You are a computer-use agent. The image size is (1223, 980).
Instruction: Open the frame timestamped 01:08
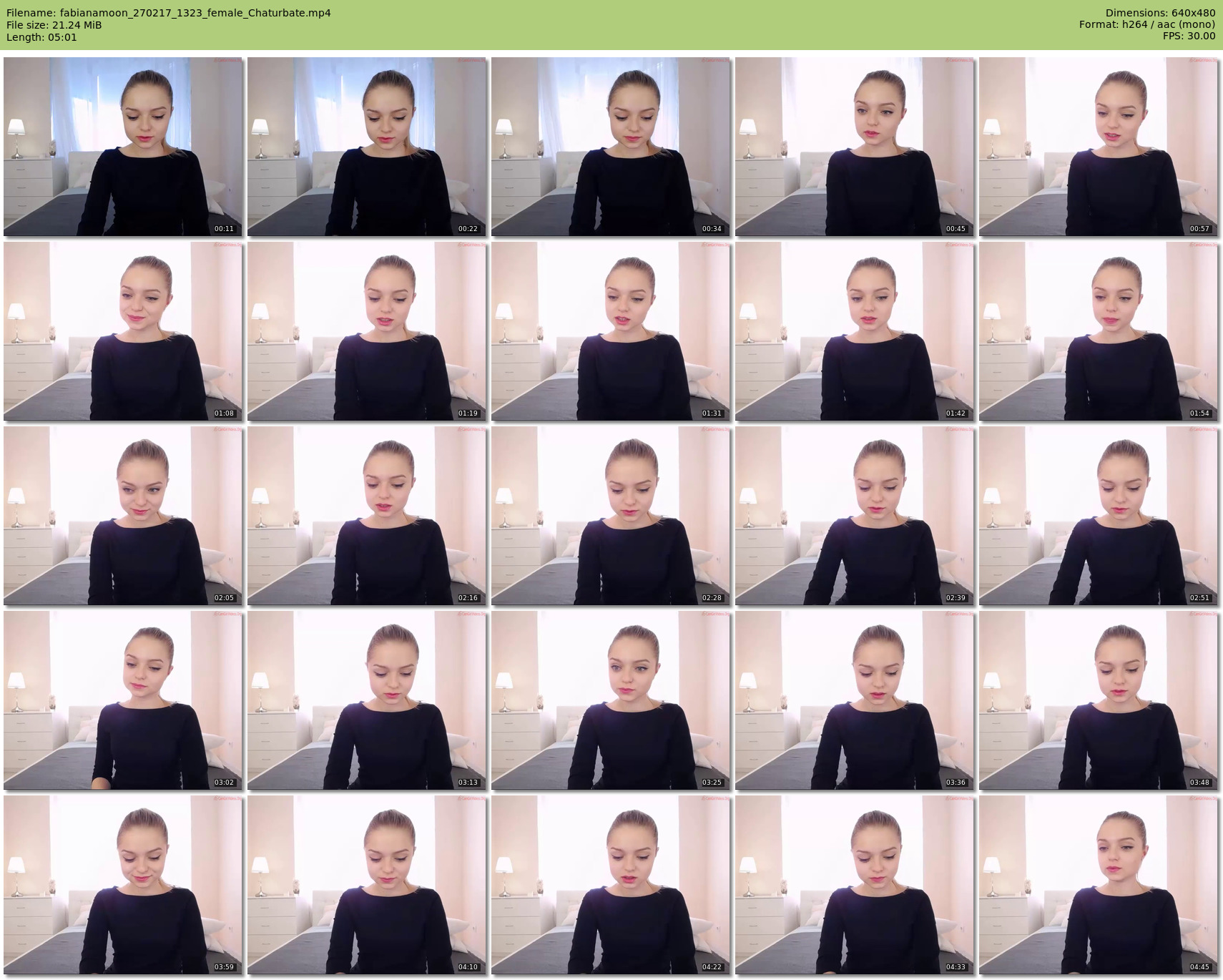coord(123,331)
